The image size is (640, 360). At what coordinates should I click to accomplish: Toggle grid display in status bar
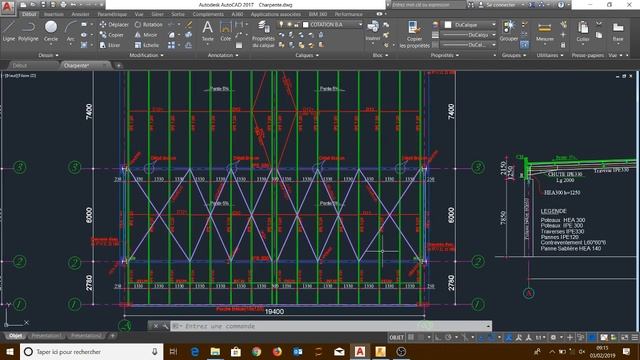411,338
